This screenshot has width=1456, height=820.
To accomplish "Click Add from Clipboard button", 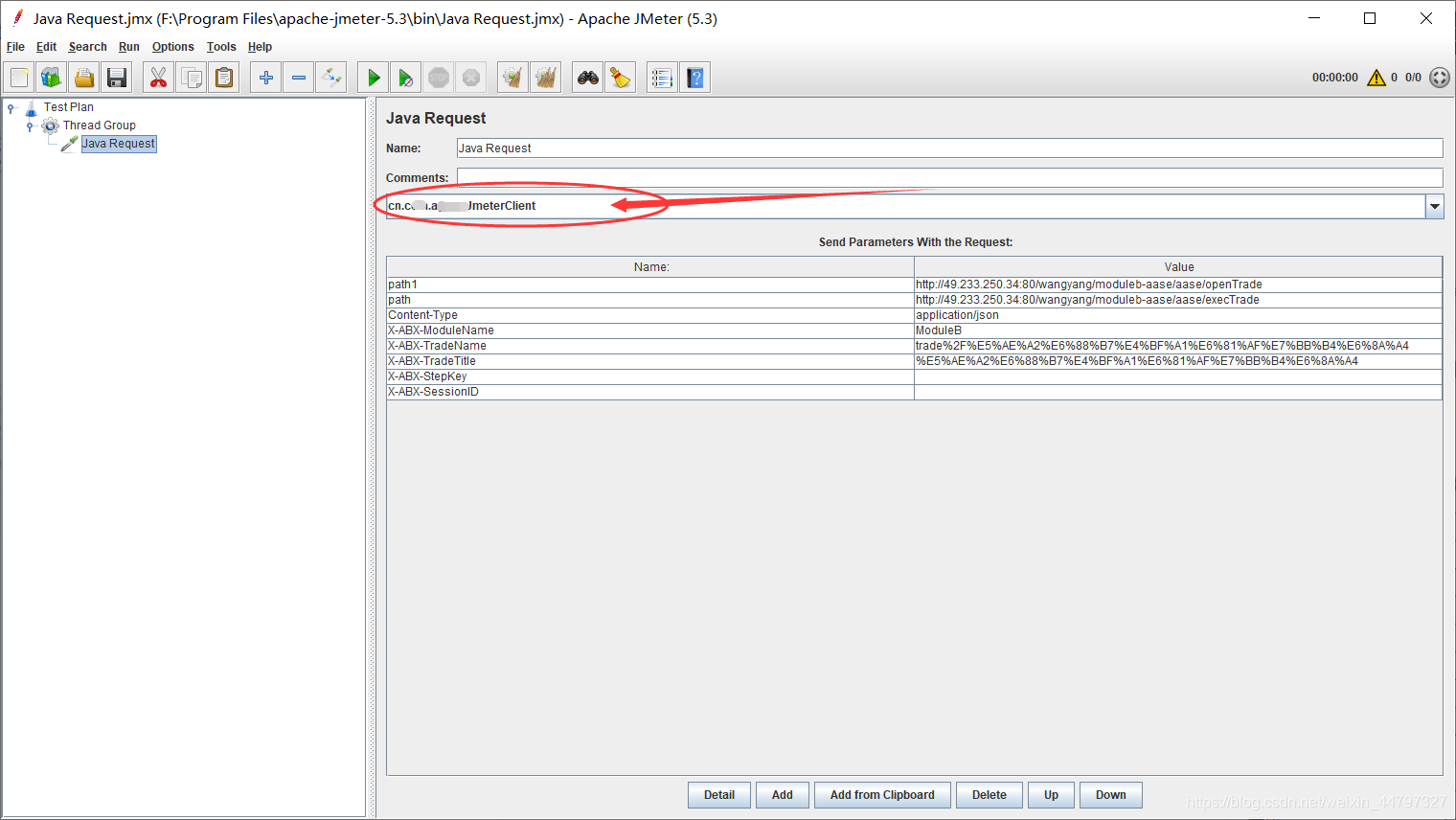I will pos(882,795).
